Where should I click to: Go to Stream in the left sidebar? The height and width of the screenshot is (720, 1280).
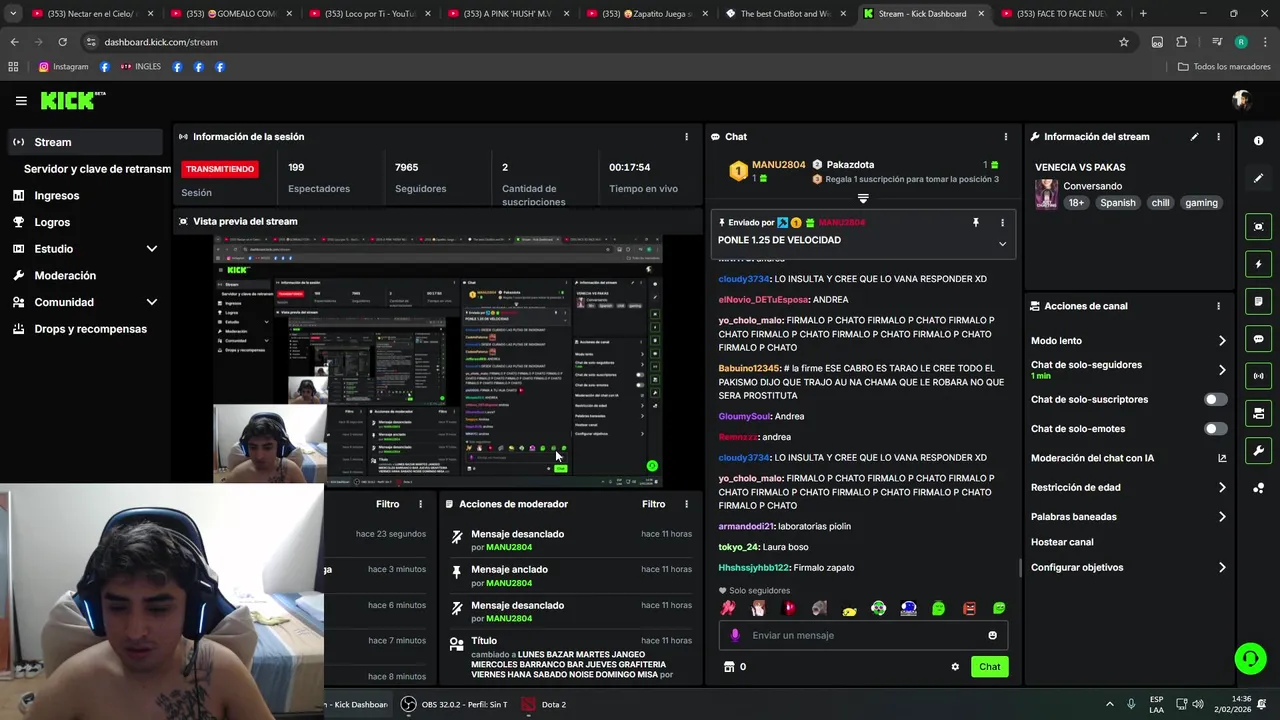(86, 142)
